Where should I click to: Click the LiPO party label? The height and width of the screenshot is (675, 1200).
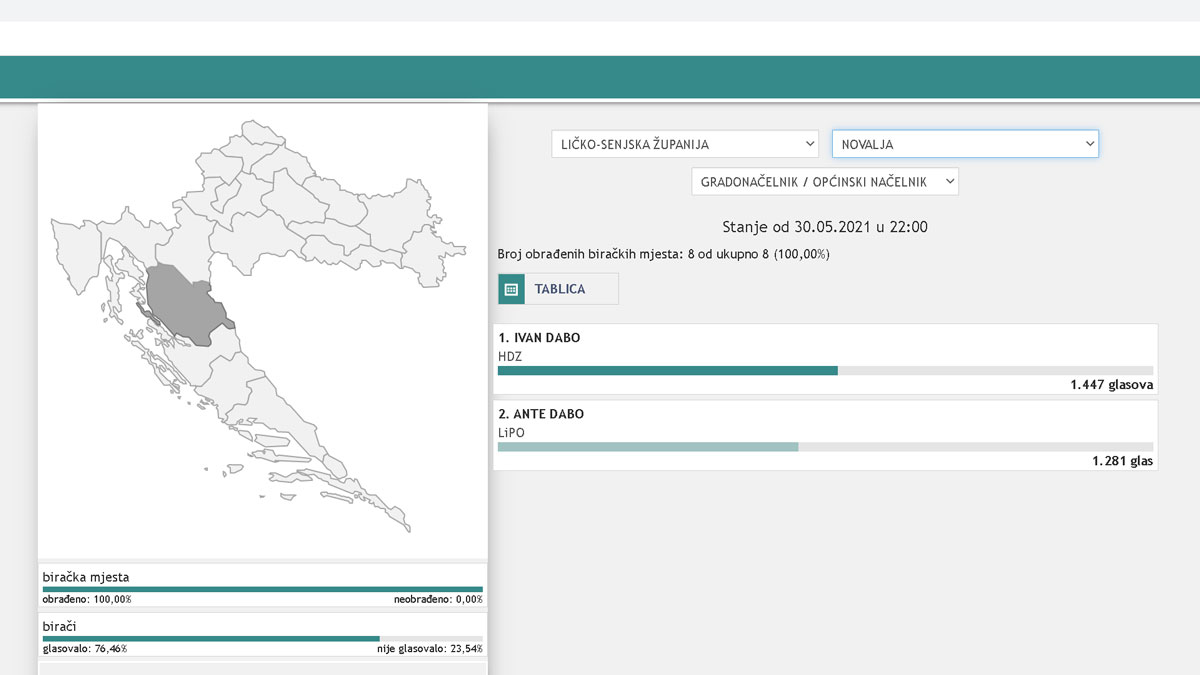pyautogui.click(x=511, y=432)
